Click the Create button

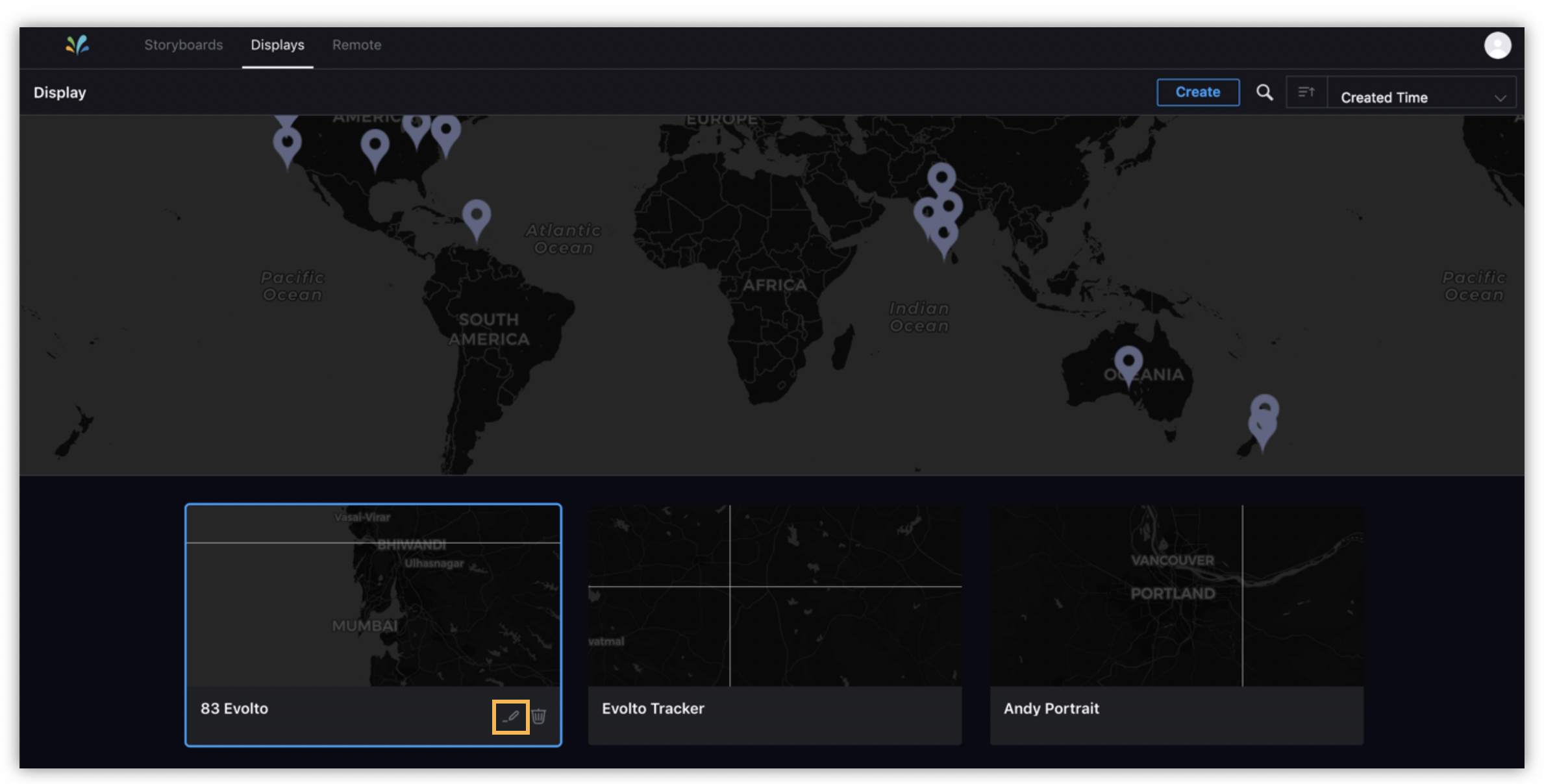click(x=1197, y=92)
